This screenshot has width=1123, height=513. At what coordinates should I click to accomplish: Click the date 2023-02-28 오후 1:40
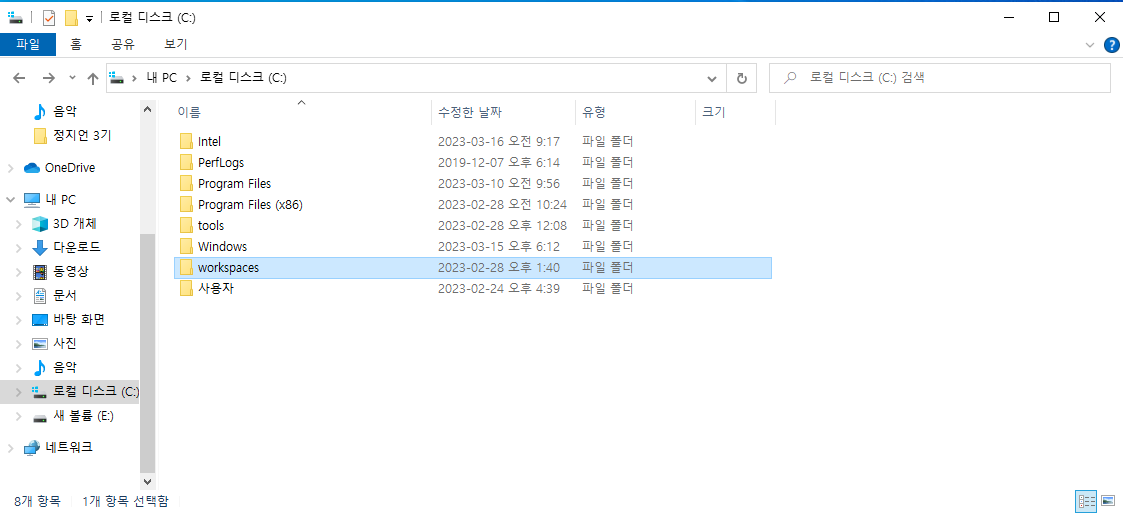click(498, 268)
